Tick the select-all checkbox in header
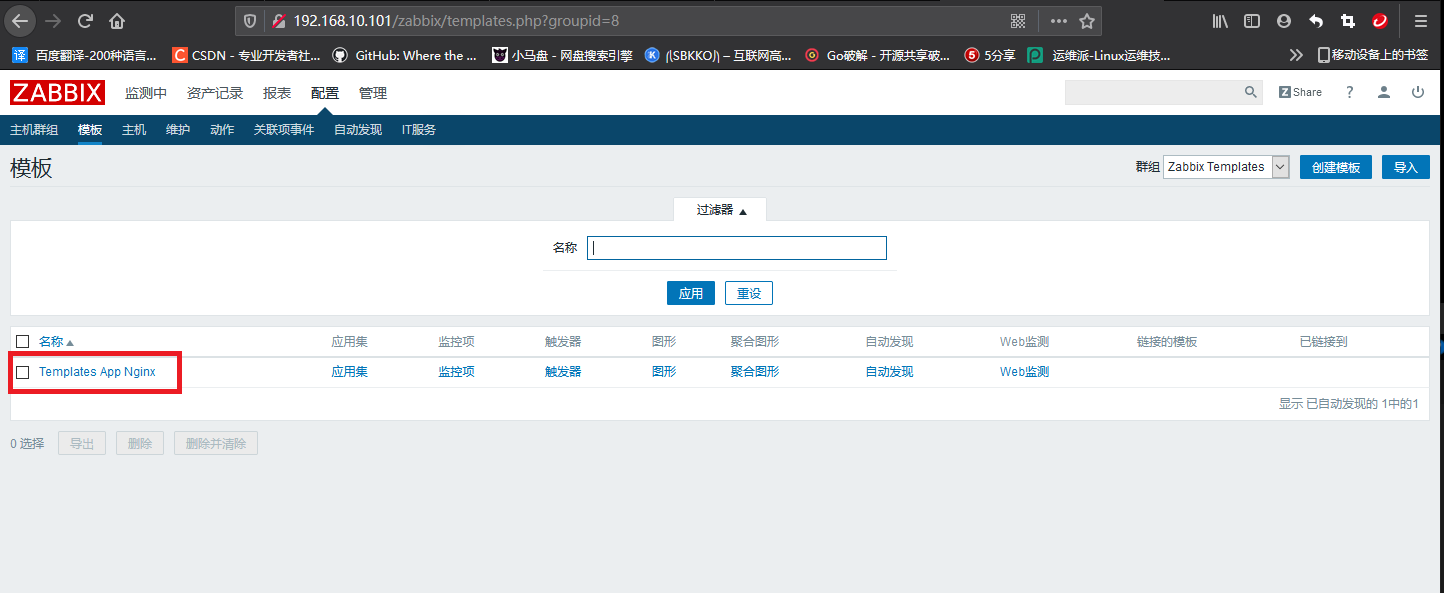 [23, 342]
